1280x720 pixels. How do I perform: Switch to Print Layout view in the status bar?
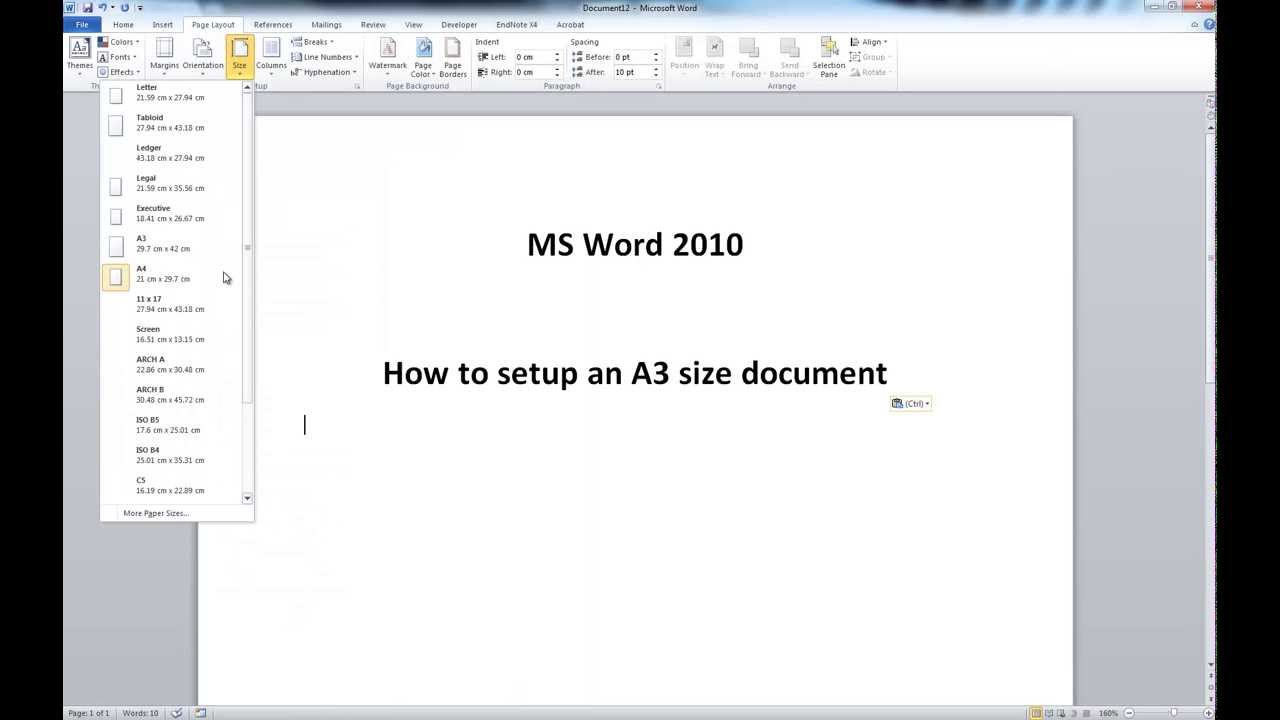[x=1035, y=713]
